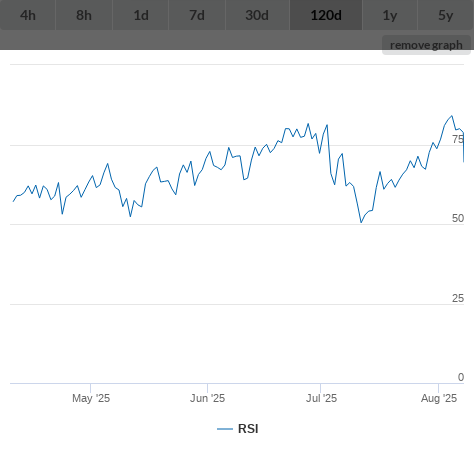474x455 pixels.
Task: Toggle the RSI series legend label
Action: 248,429
